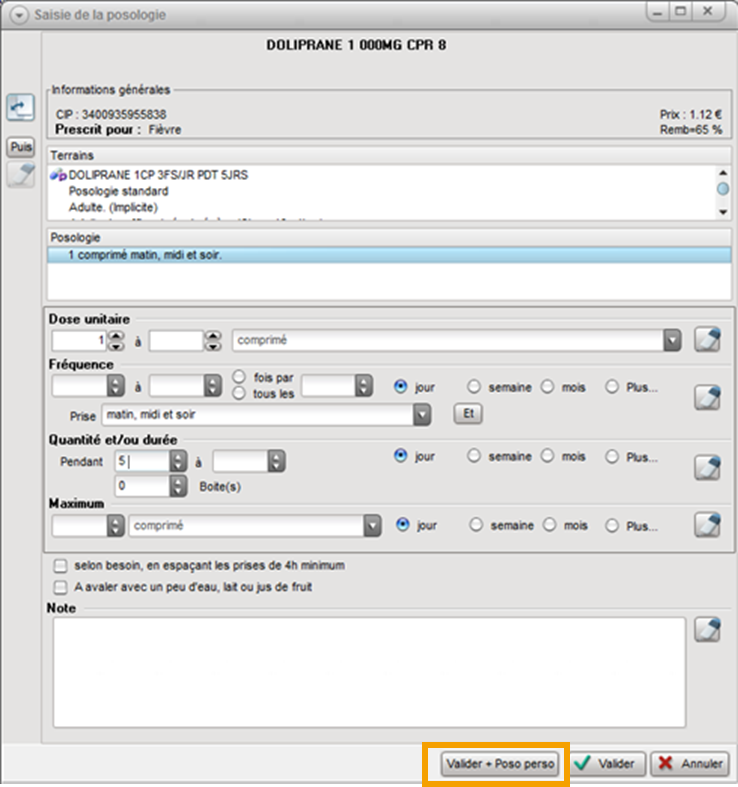The image size is (738, 787).
Task: Select 'fois par' radio button
Action: coord(239,376)
